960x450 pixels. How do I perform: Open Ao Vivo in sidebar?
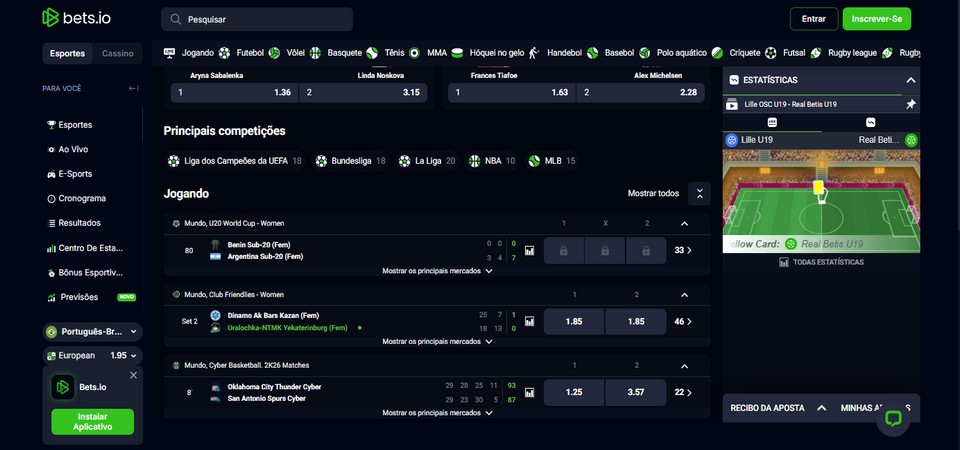tap(67, 149)
